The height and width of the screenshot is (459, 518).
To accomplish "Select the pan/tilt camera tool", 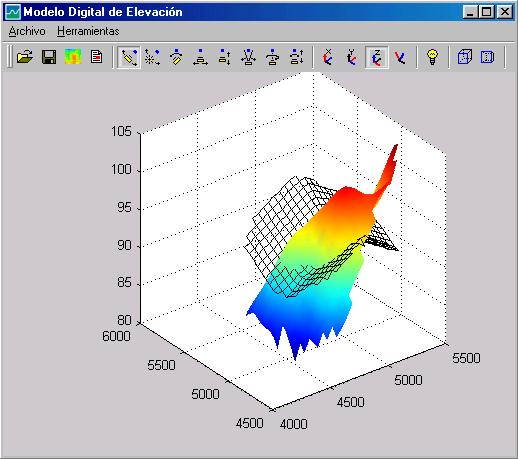I will [177, 57].
